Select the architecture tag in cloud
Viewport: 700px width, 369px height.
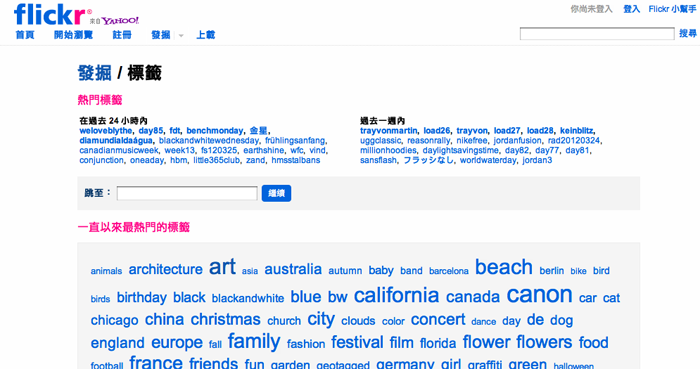click(x=166, y=269)
